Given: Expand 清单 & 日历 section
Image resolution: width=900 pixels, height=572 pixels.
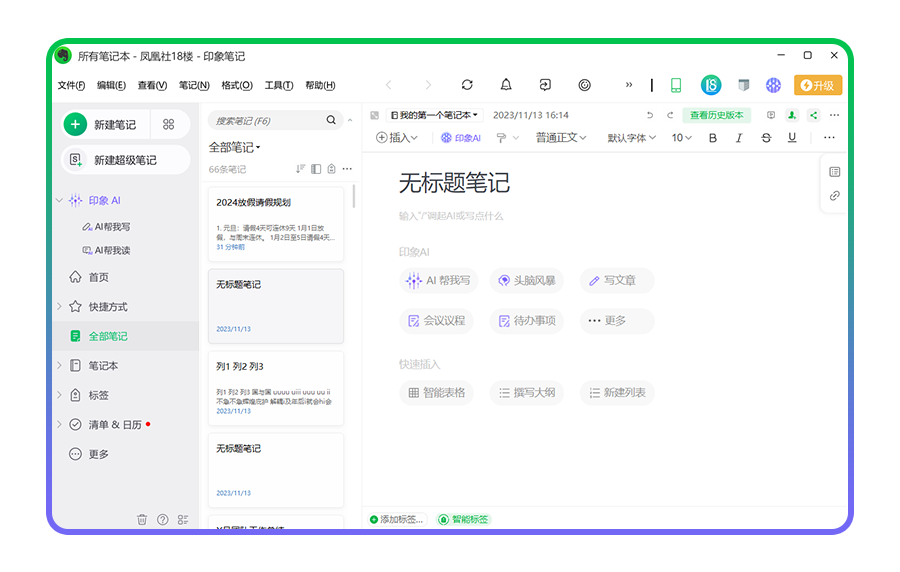Looking at the screenshot, I should 59,425.
